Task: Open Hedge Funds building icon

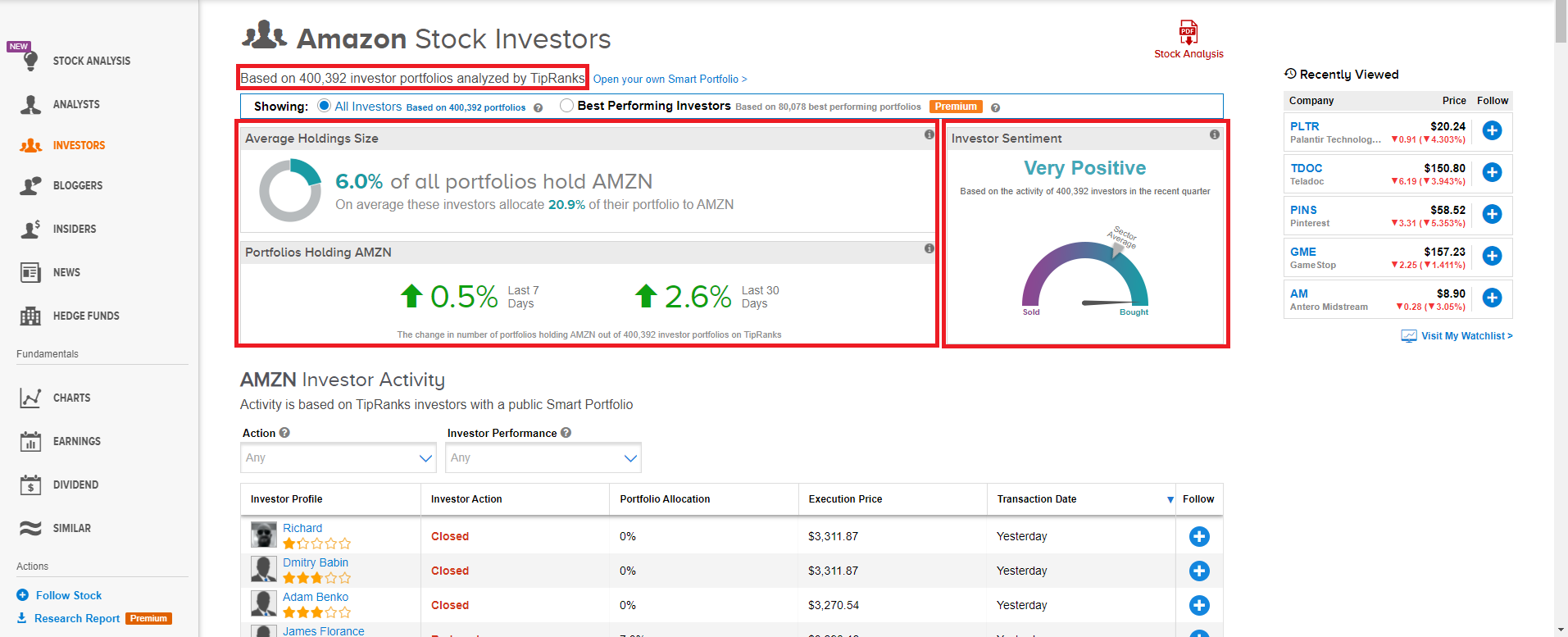Action: coord(30,316)
